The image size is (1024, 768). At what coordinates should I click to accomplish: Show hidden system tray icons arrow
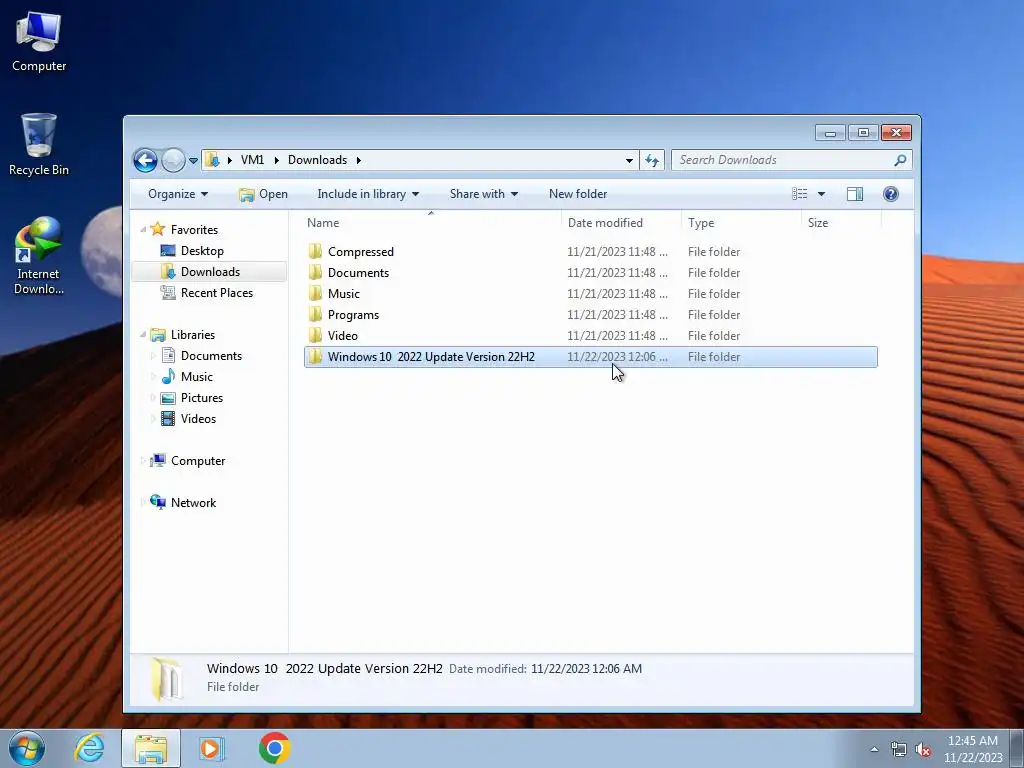click(874, 749)
